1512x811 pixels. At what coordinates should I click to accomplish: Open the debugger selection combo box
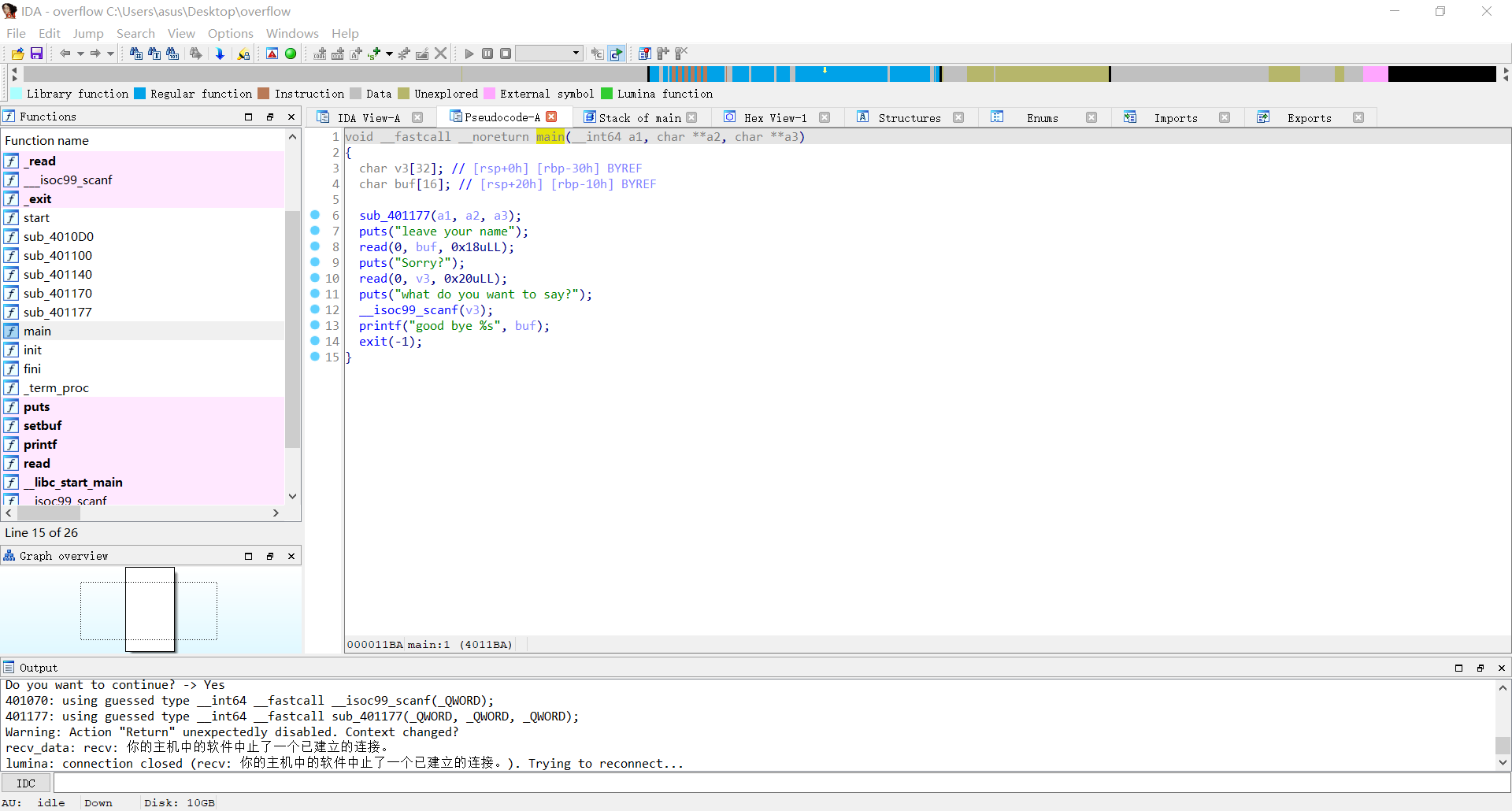549,54
